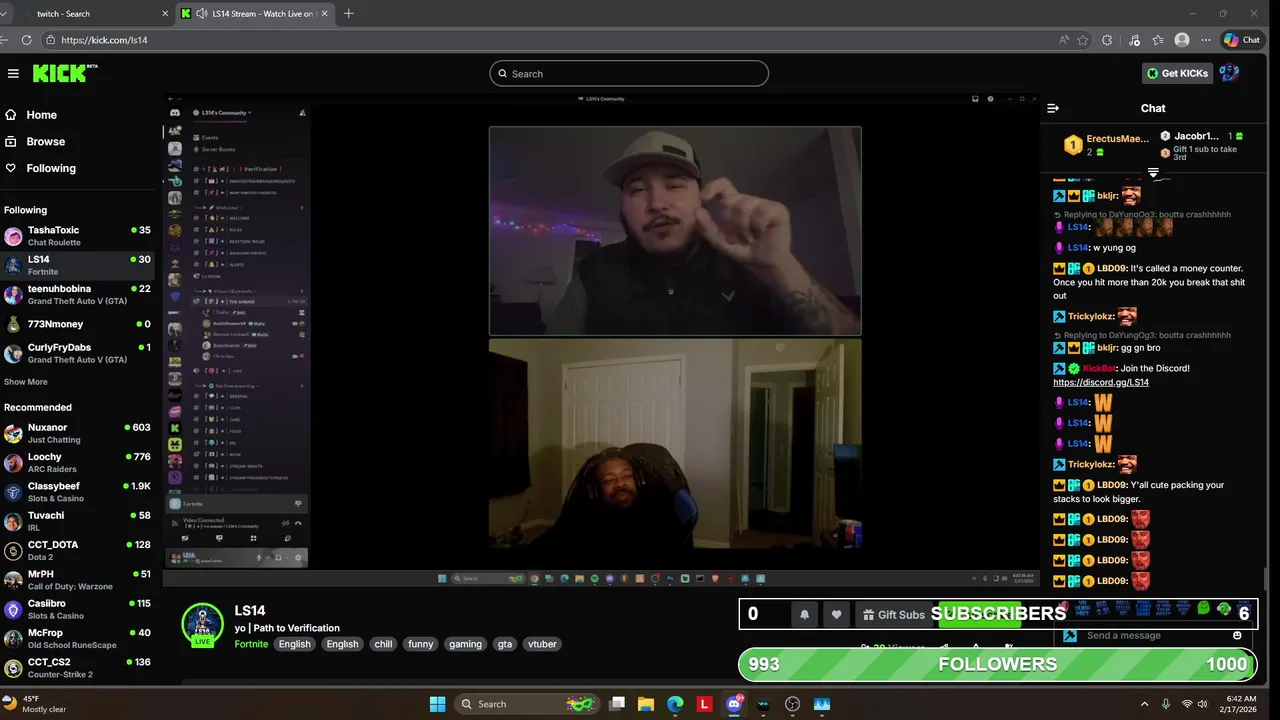1280x720 pixels.
Task: Click the LS14 live avatar
Action: point(202,624)
